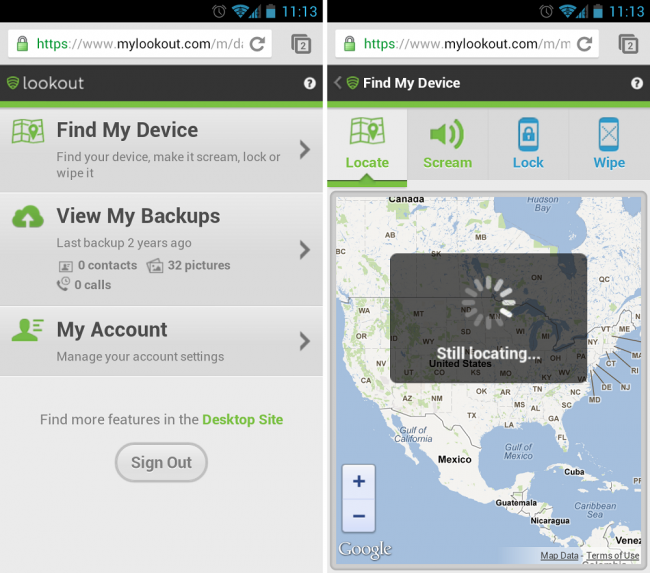Go back using arrow beside Find My Device
Screen dimensions: 650x573
[x=338, y=83]
